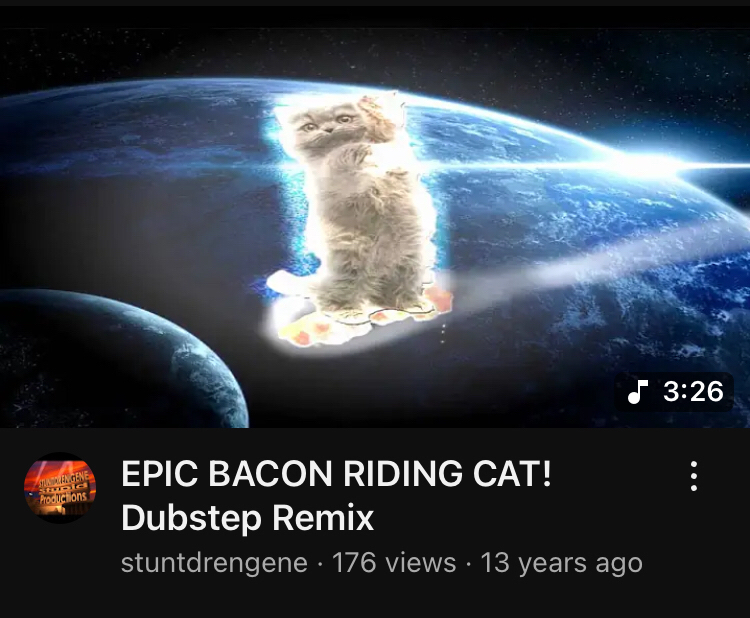Screen dimensions: 750x618
Task: Play the video via the cat thumbnail
Action: [x=375, y=228]
